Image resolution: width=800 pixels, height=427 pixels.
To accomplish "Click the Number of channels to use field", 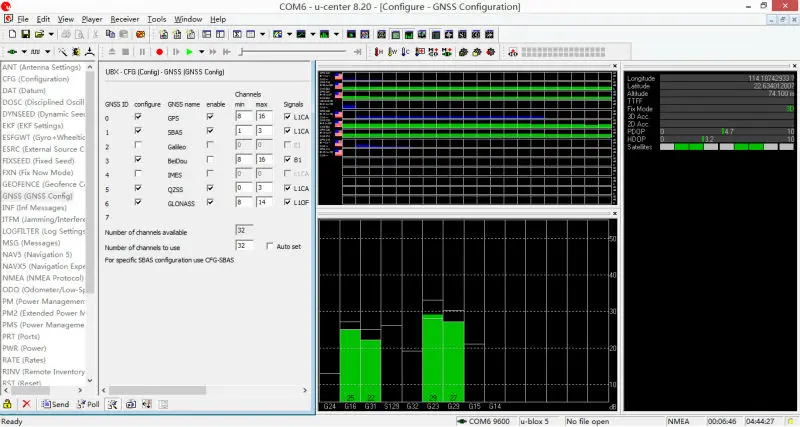I will pyautogui.click(x=244, y=246).
